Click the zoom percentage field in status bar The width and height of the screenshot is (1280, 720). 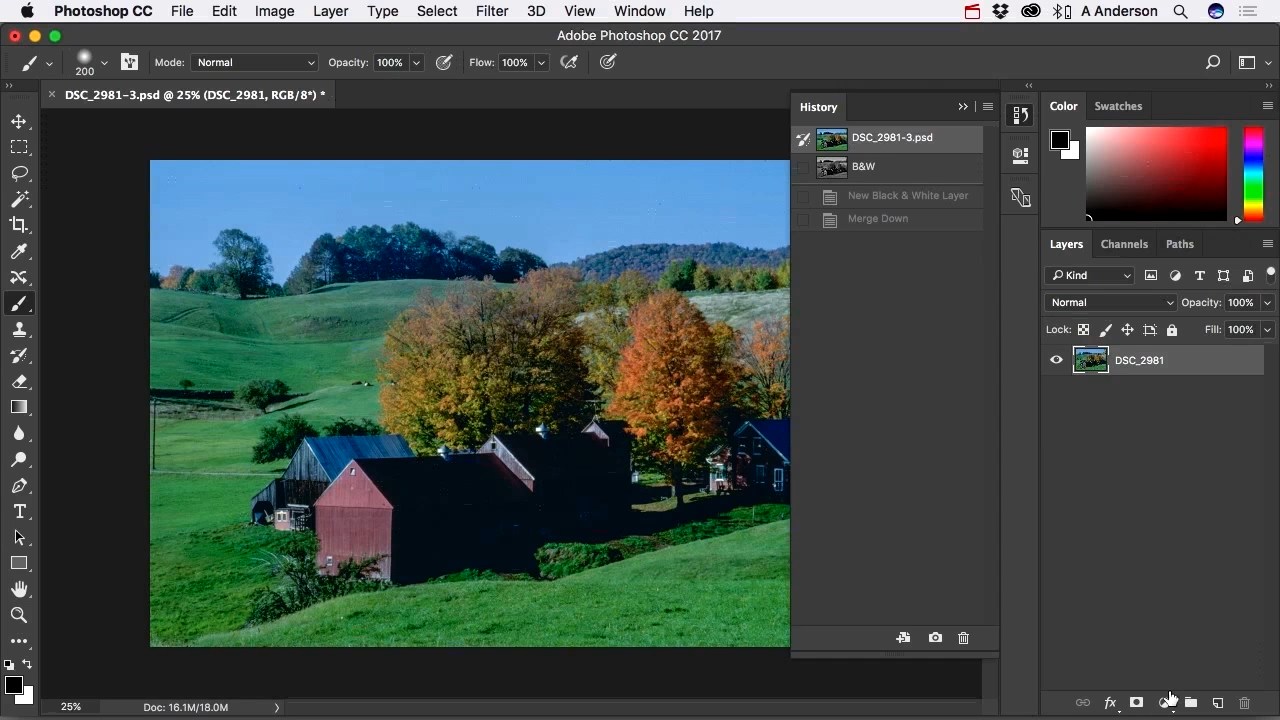71,707
